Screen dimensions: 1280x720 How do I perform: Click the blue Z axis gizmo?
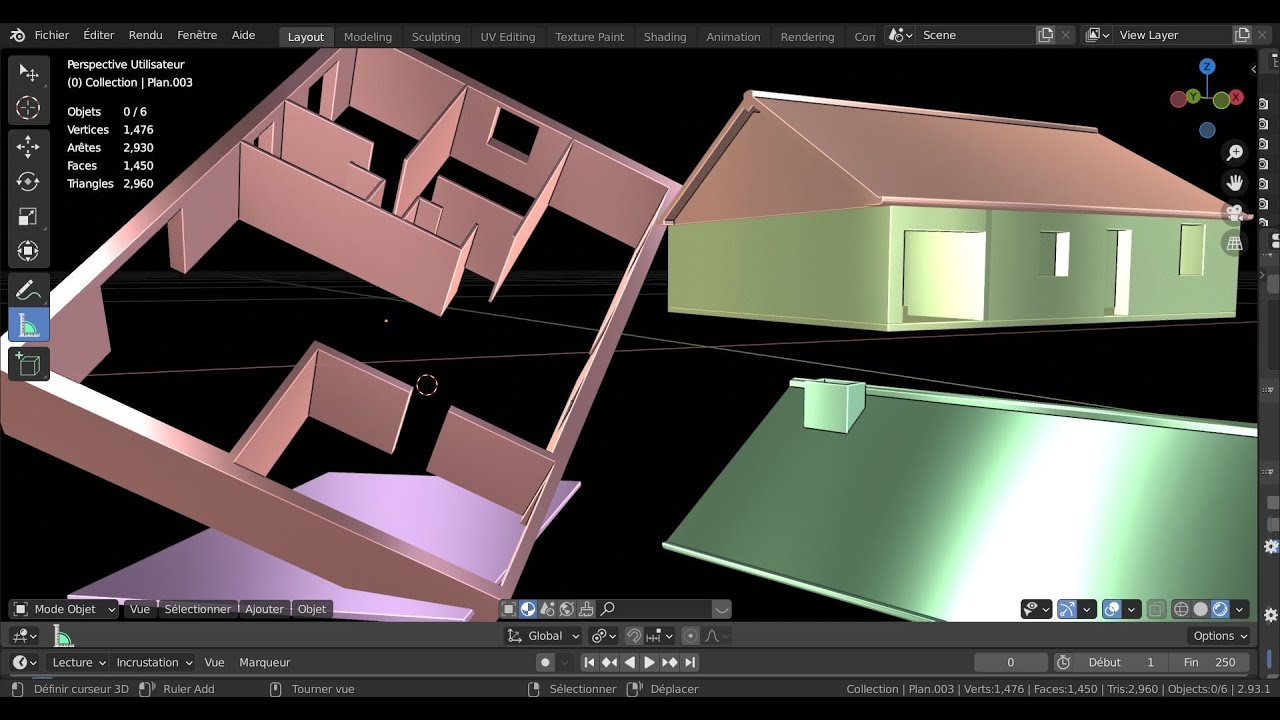pyautogui.click(x=1207, y=67)
